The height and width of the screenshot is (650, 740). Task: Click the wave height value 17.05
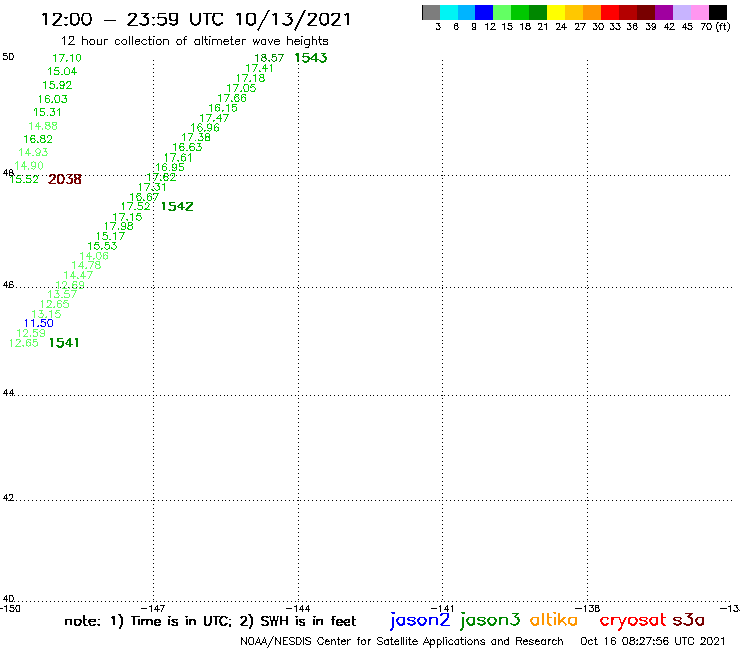pyautogui.click(x=241, y=88)
